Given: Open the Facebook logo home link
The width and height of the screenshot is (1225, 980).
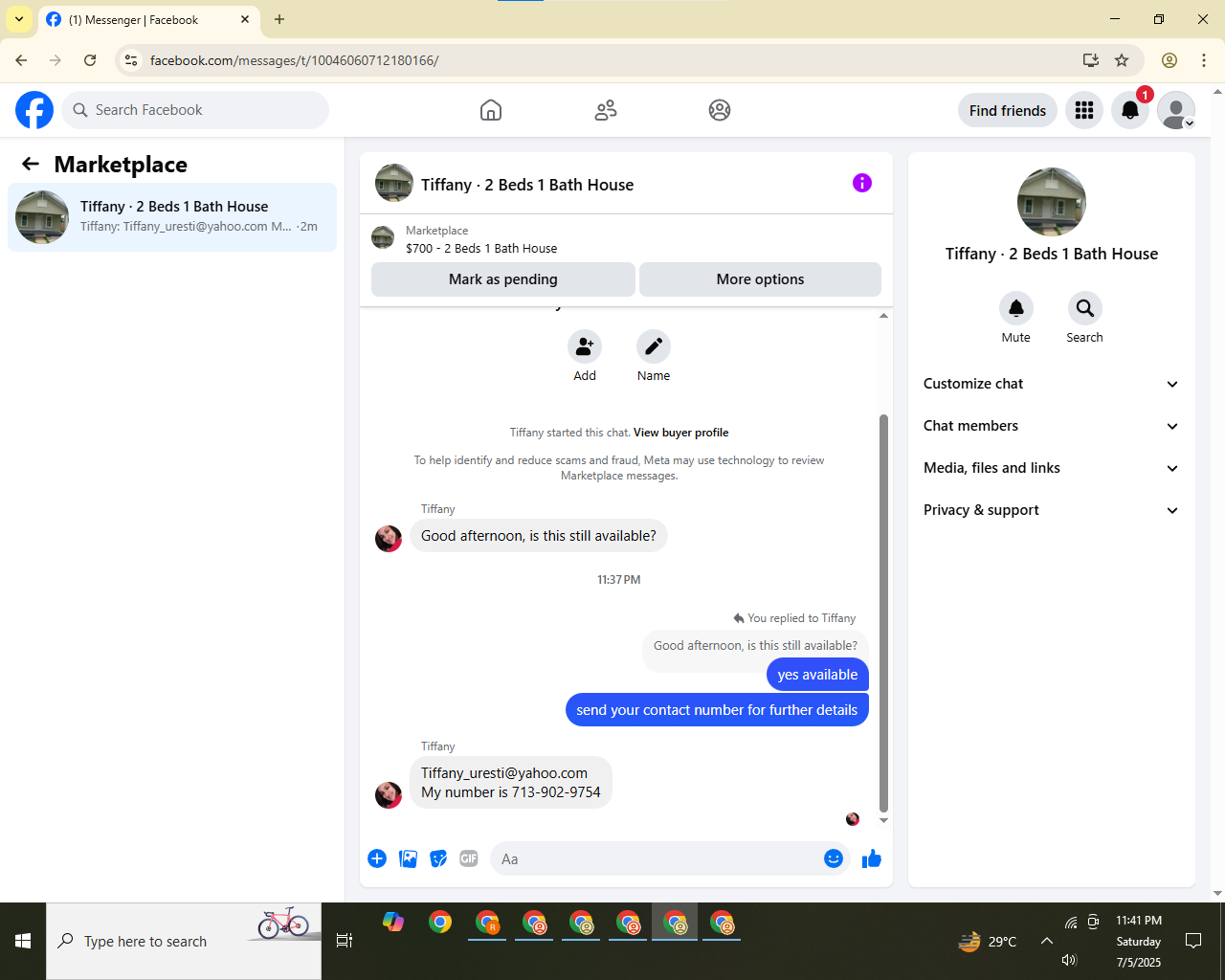Looking at the screenshot, I should 34,110.
